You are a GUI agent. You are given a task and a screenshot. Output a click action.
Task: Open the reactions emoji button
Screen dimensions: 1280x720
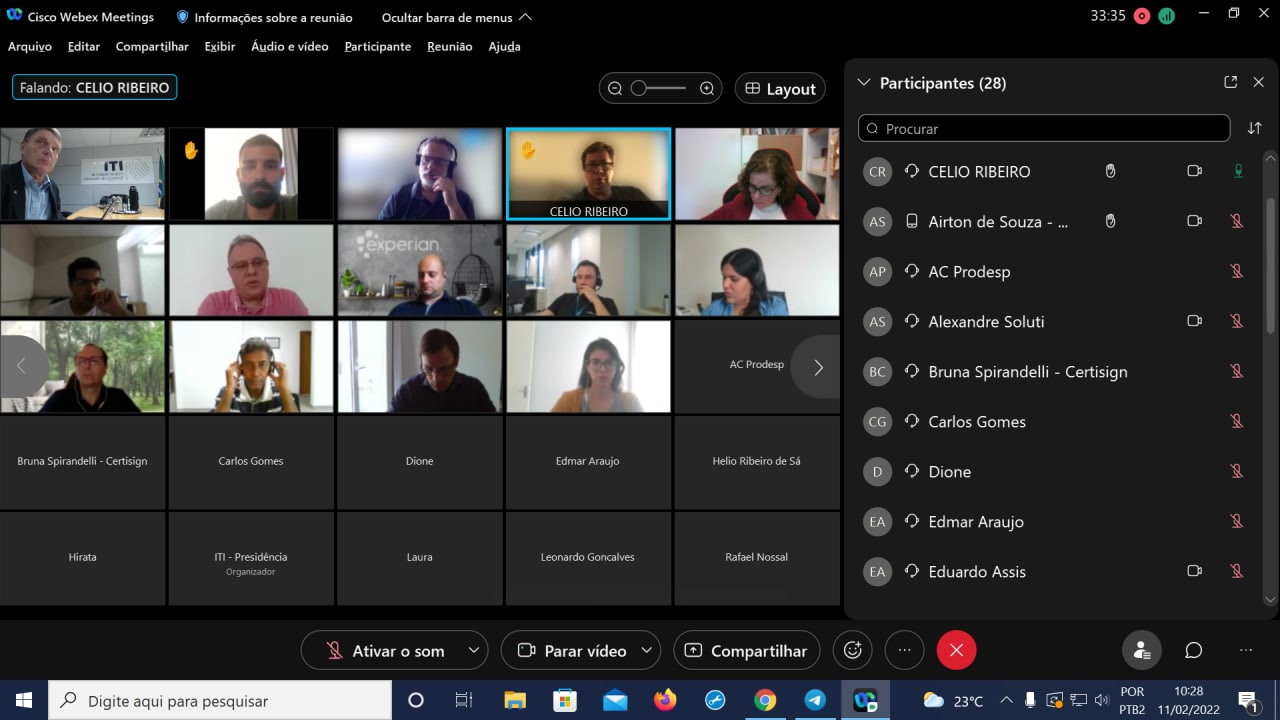pos(853,650)
